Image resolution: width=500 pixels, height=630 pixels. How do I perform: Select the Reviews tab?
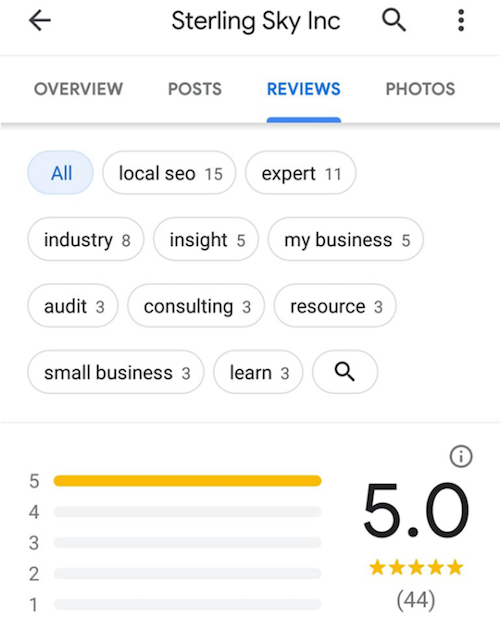tap(304, 89)
